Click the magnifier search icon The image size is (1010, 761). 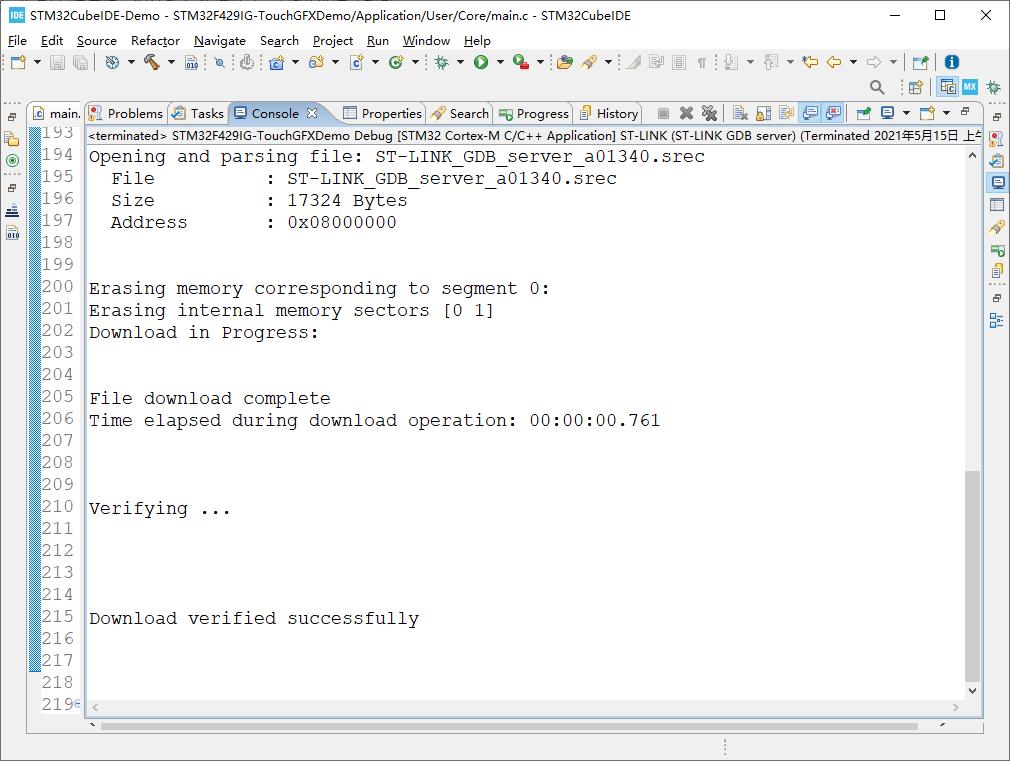point(877,86)
